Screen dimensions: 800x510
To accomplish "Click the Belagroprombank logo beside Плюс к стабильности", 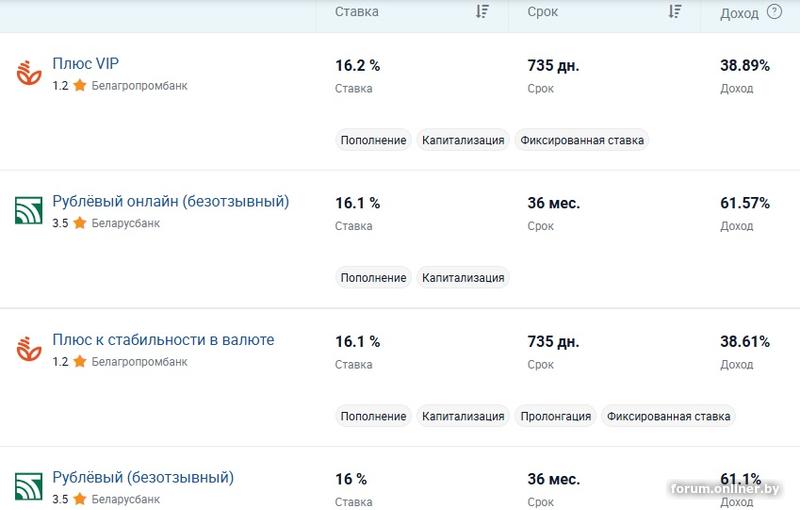I will [27, 349].
